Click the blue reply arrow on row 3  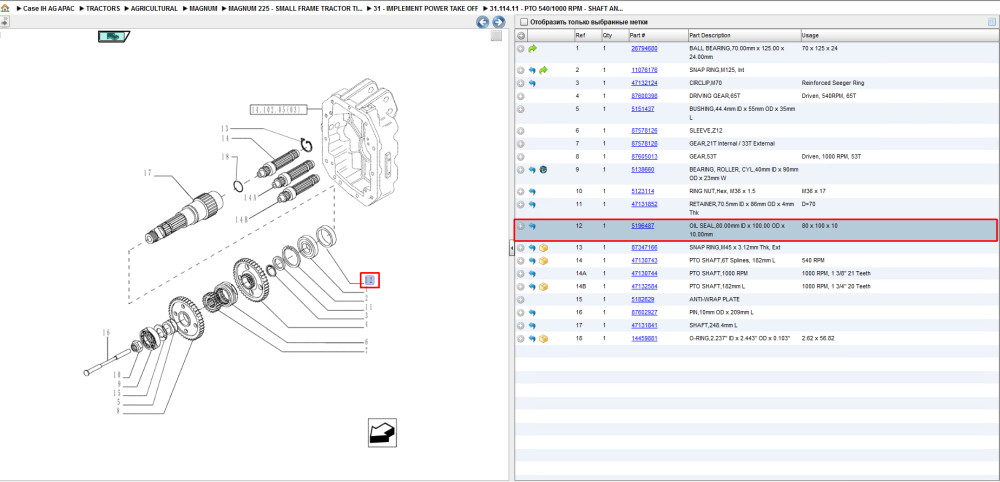tap(533, 83)
